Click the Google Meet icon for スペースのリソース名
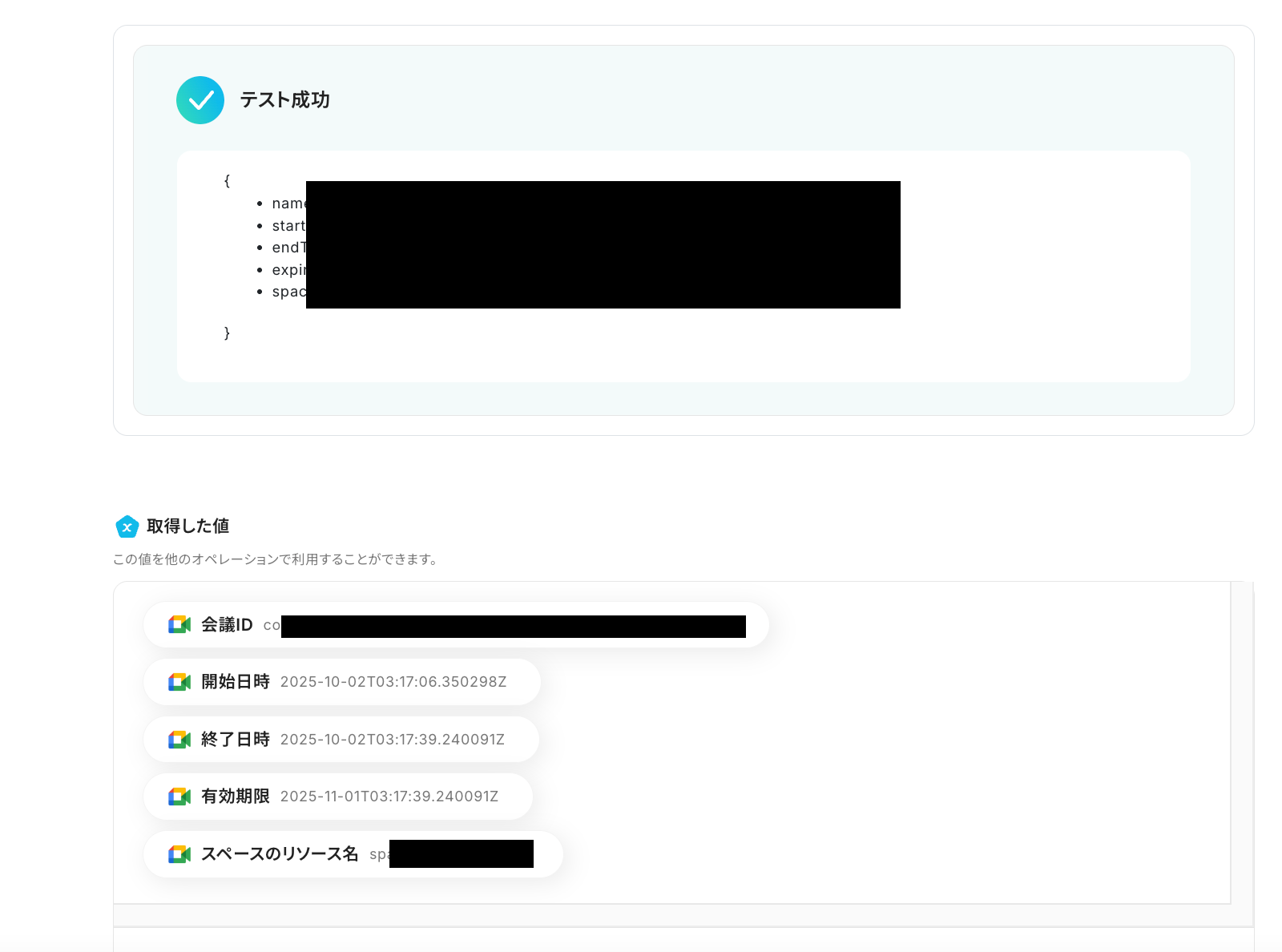 click(179, 854)
